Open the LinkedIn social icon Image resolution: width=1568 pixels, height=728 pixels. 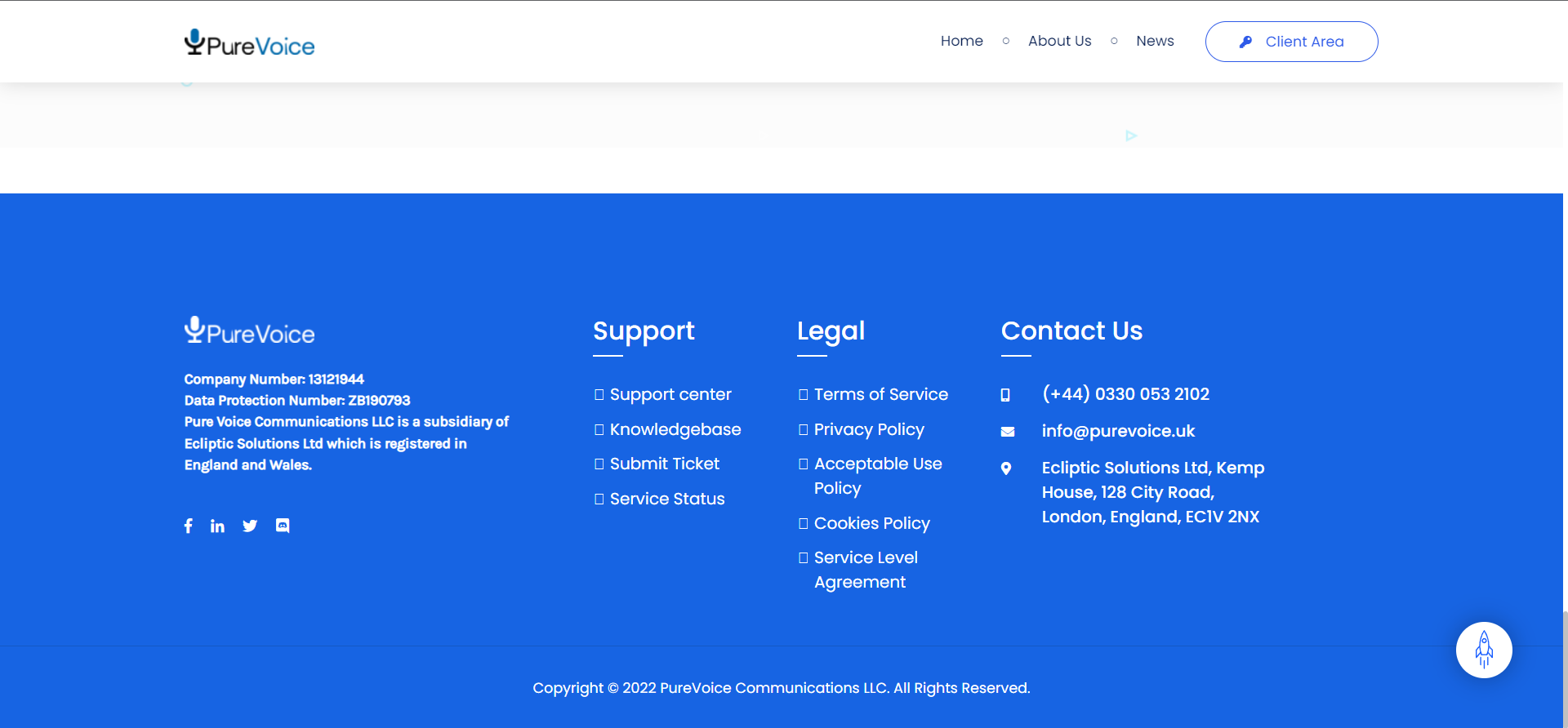217,526
